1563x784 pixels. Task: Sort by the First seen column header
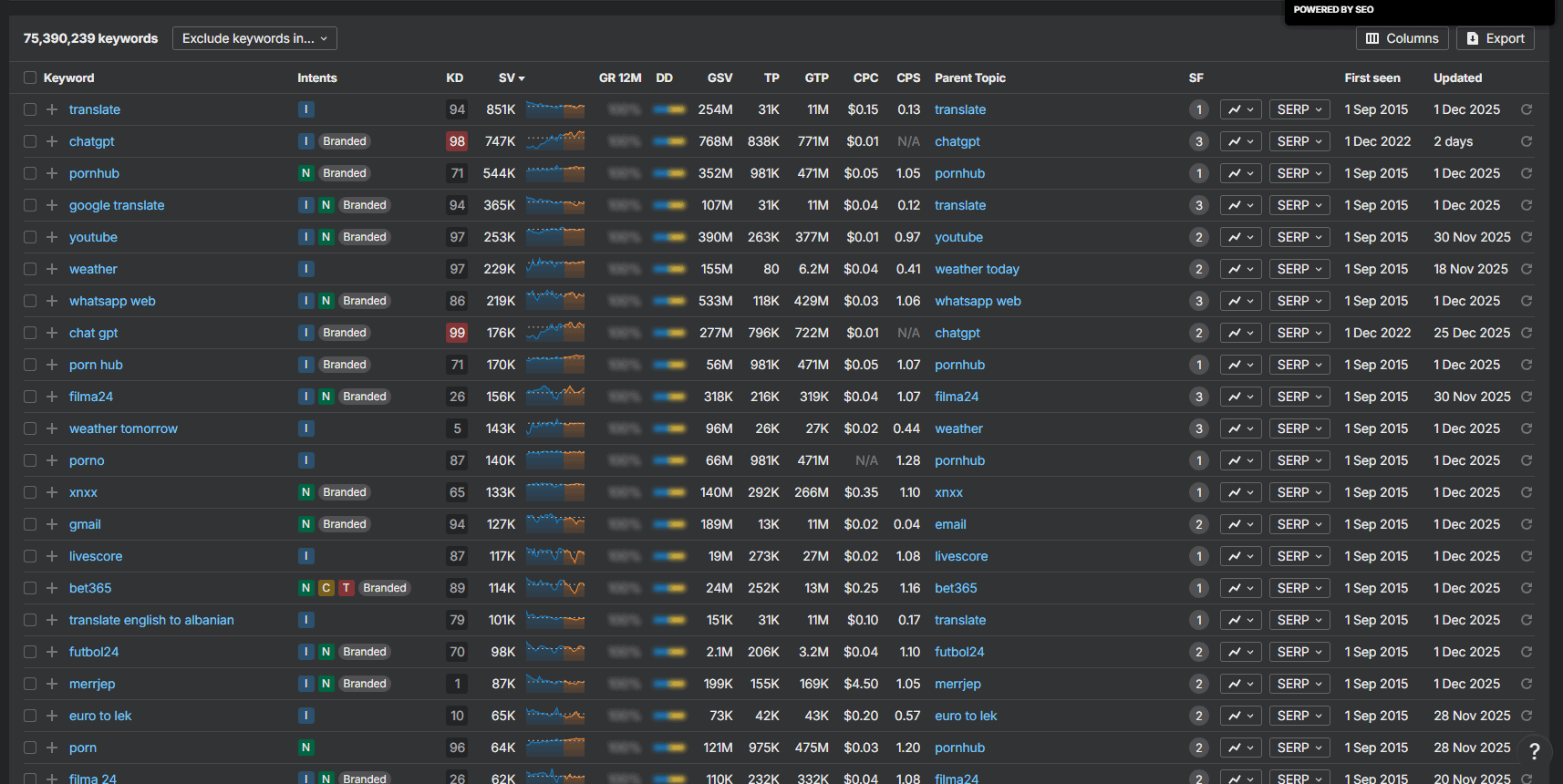coord(1372,77)
